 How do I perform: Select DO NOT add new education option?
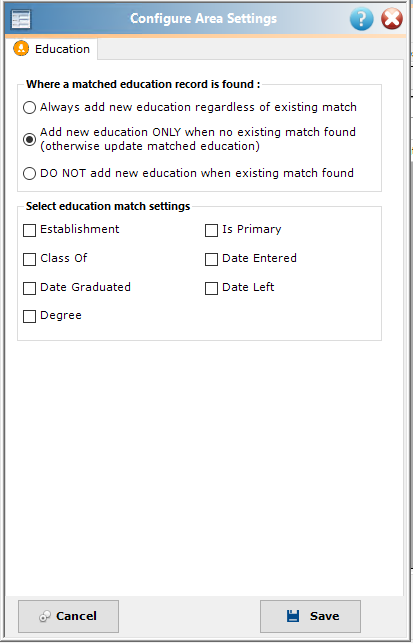coord(29,173)
